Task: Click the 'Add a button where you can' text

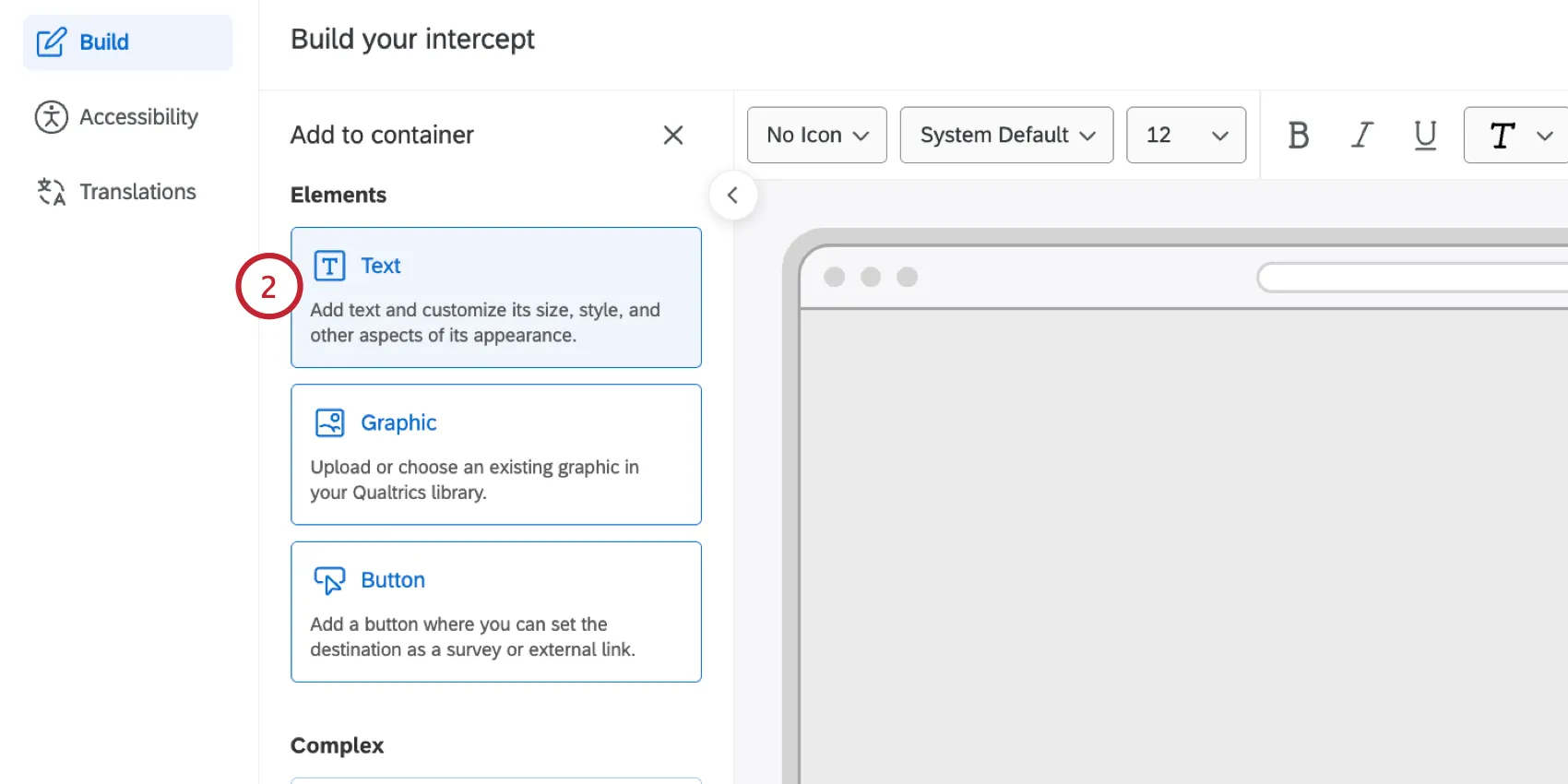Action: [x=472, y=637]
